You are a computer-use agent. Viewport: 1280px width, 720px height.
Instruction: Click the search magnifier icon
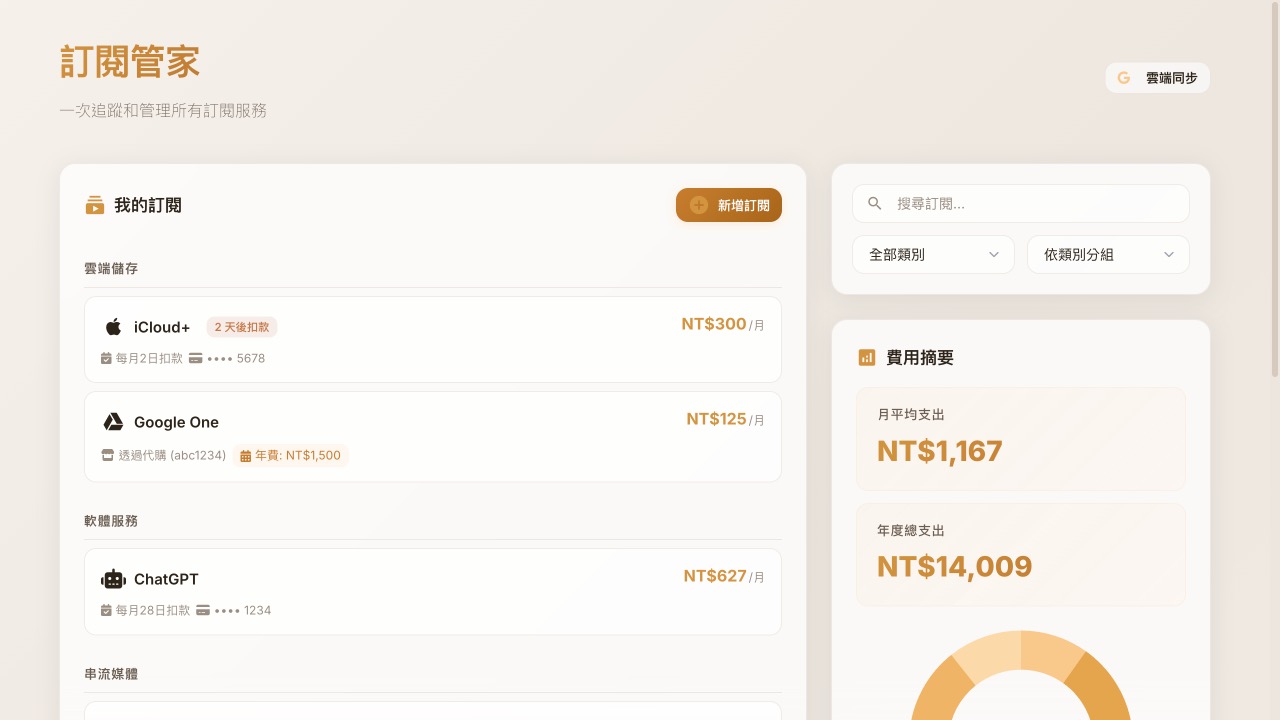pos(875,203)
